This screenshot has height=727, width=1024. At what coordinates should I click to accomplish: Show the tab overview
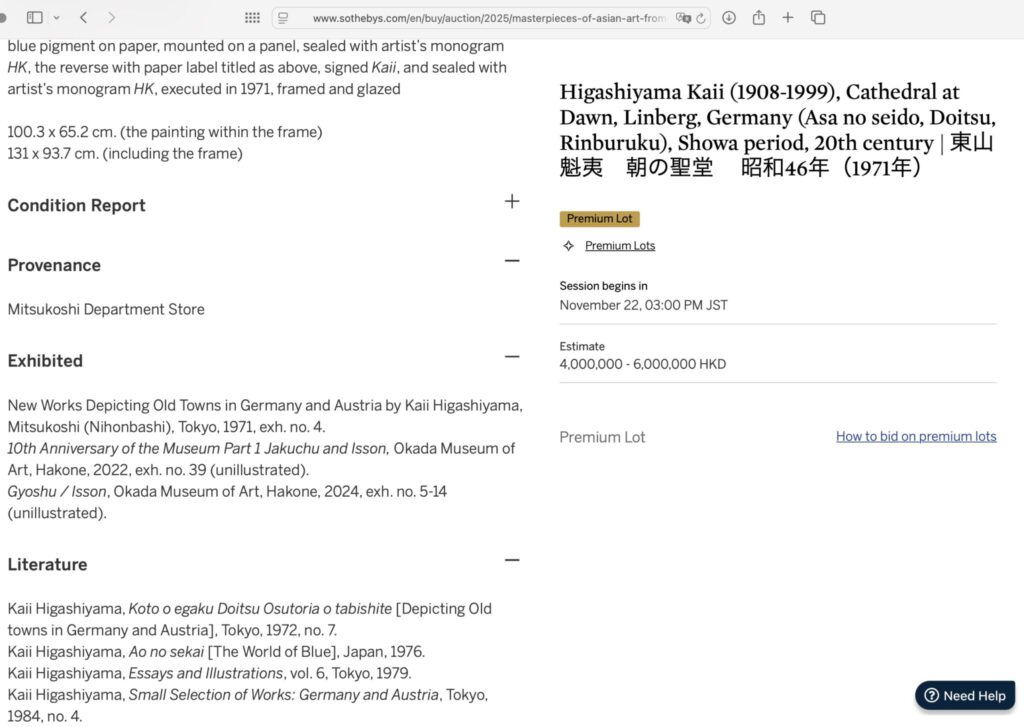point(818,17)
